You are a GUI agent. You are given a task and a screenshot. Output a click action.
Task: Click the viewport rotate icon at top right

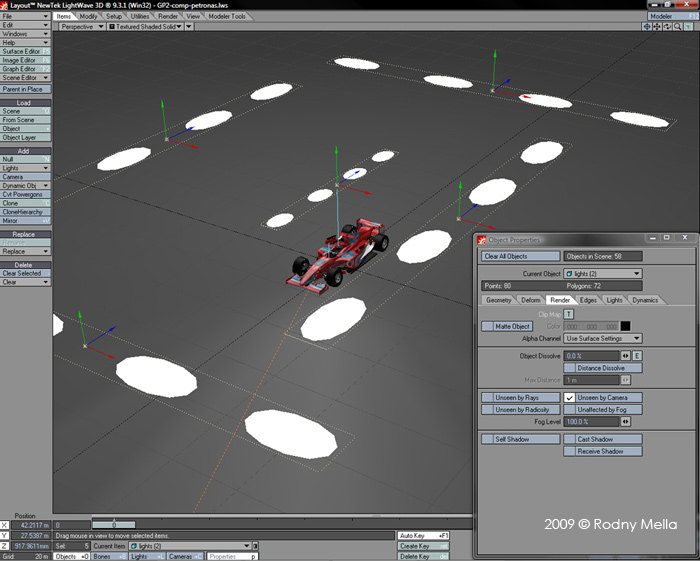pyautogui.click(x=667, y=27)
